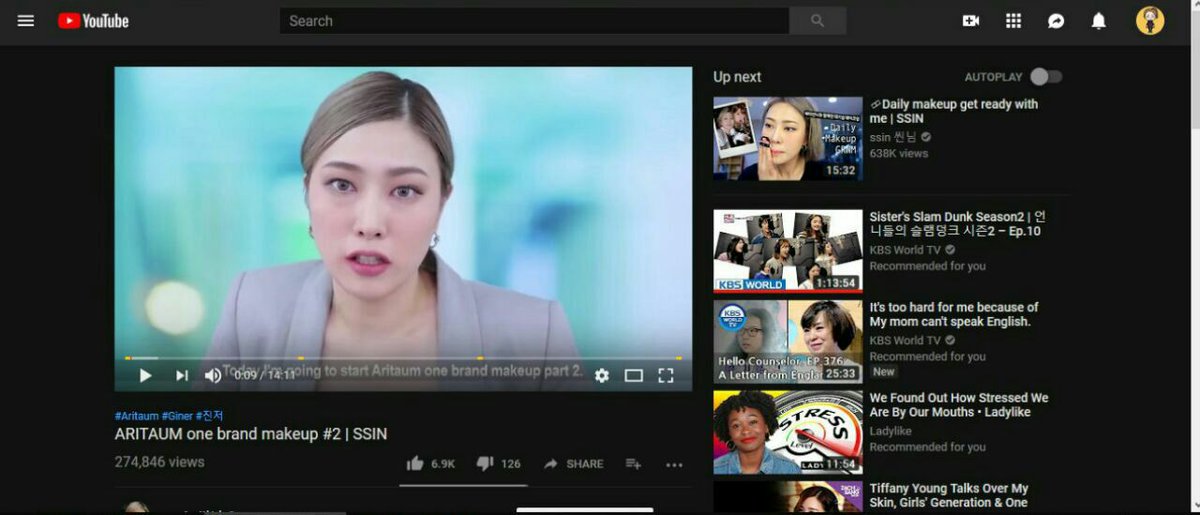Viewport: 1200px width, 515px height.
Task: Open the YouTube apps grid
Action: 1013,21
